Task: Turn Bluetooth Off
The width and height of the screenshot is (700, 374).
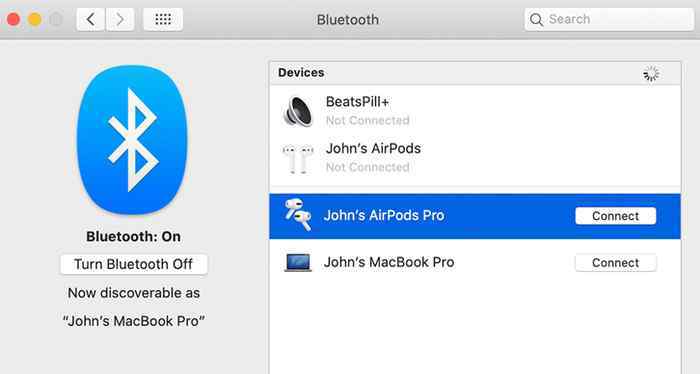Action: pyautogui.click(x=133, y=264)
